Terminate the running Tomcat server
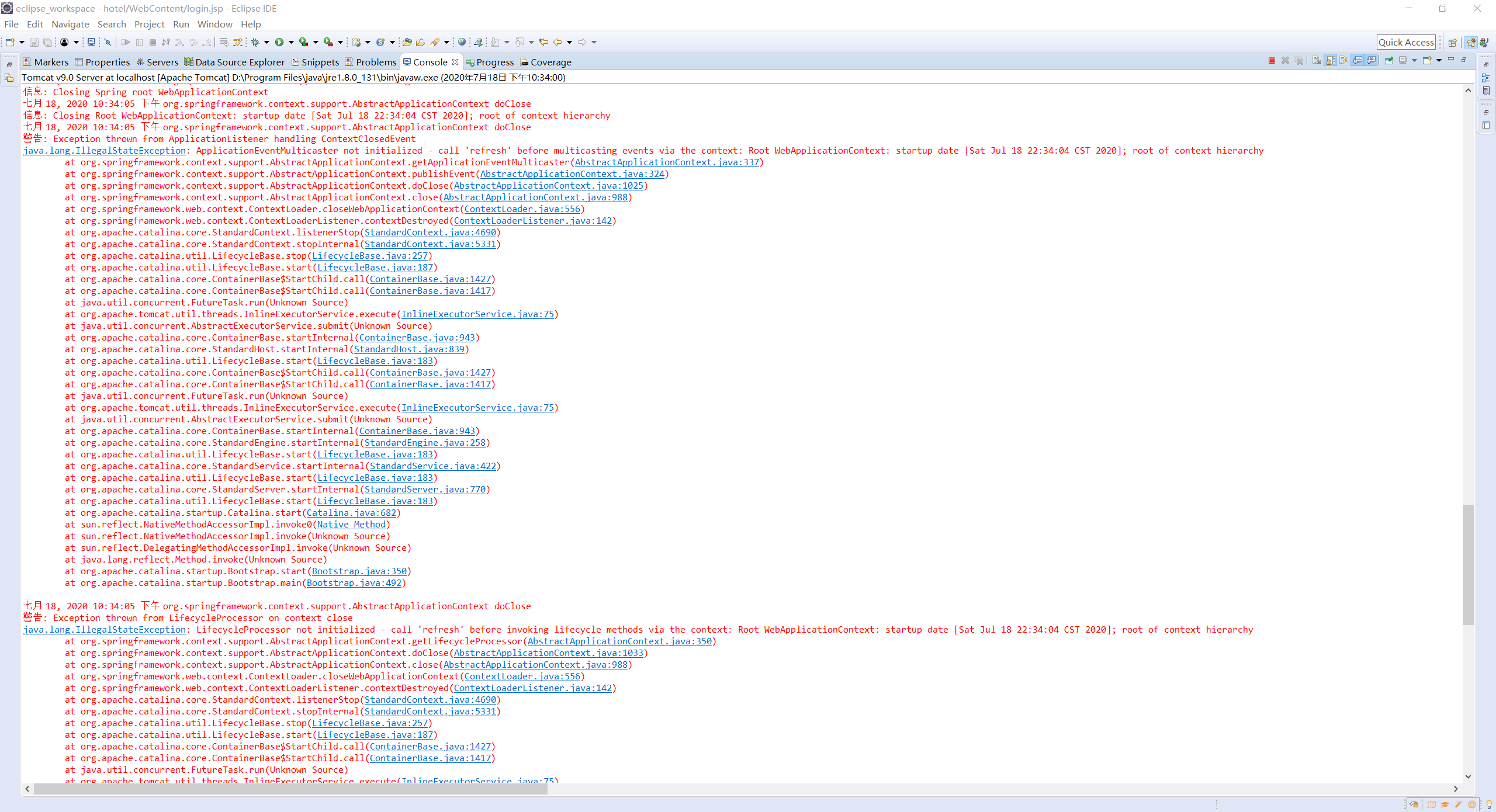Viewport: 1496px width, 812px height. click(x=1272, y=61)
